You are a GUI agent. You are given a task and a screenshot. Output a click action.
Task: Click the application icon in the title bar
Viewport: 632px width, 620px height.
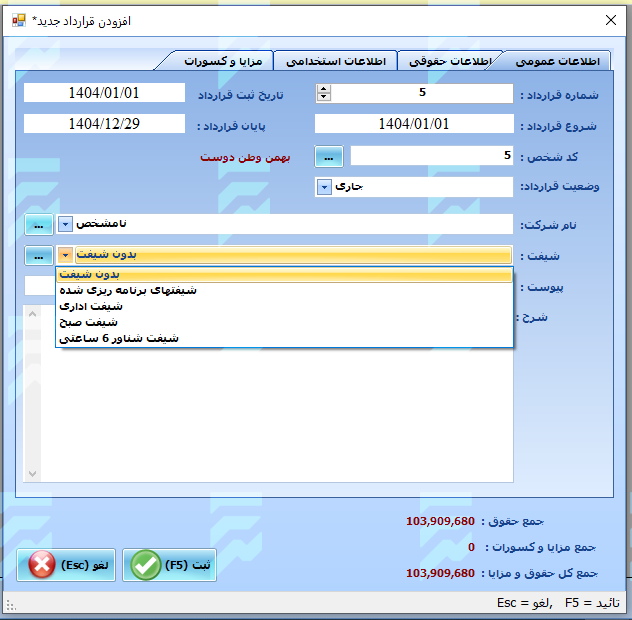(x=18, y=20)
